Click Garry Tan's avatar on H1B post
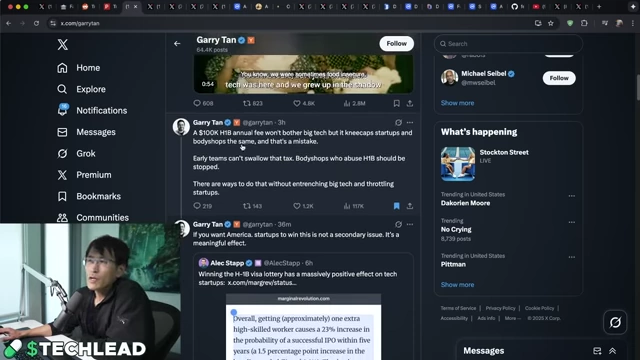 [181, 127]
